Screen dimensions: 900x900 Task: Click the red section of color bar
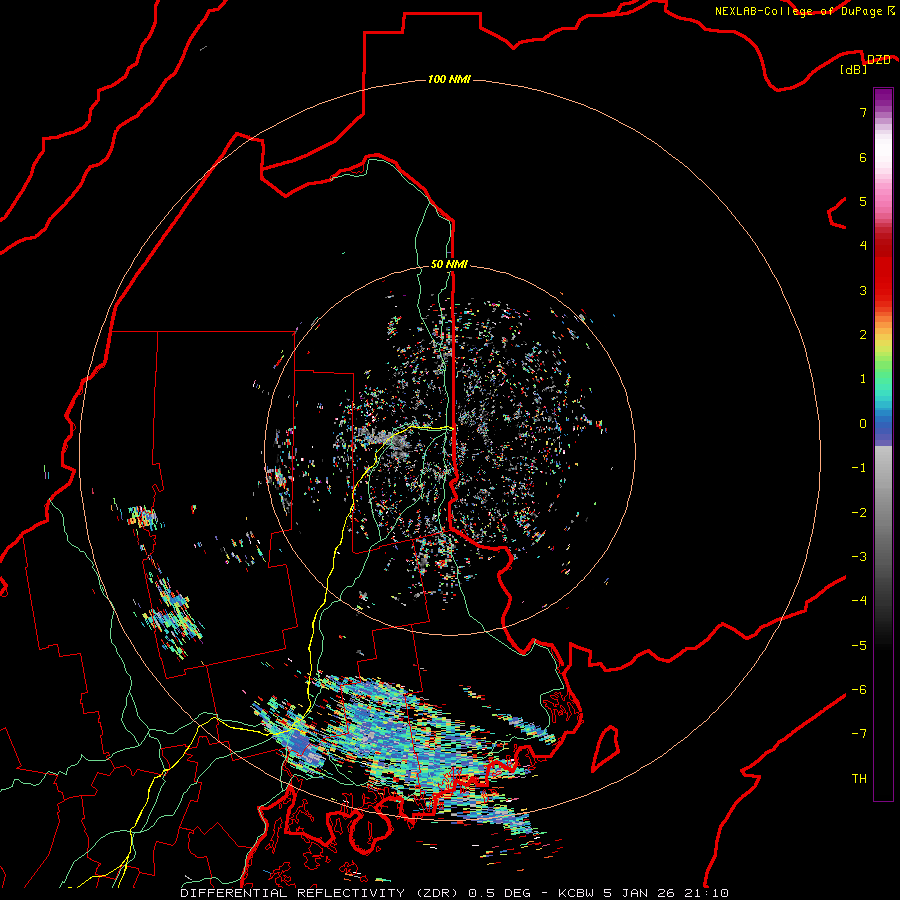883,270
